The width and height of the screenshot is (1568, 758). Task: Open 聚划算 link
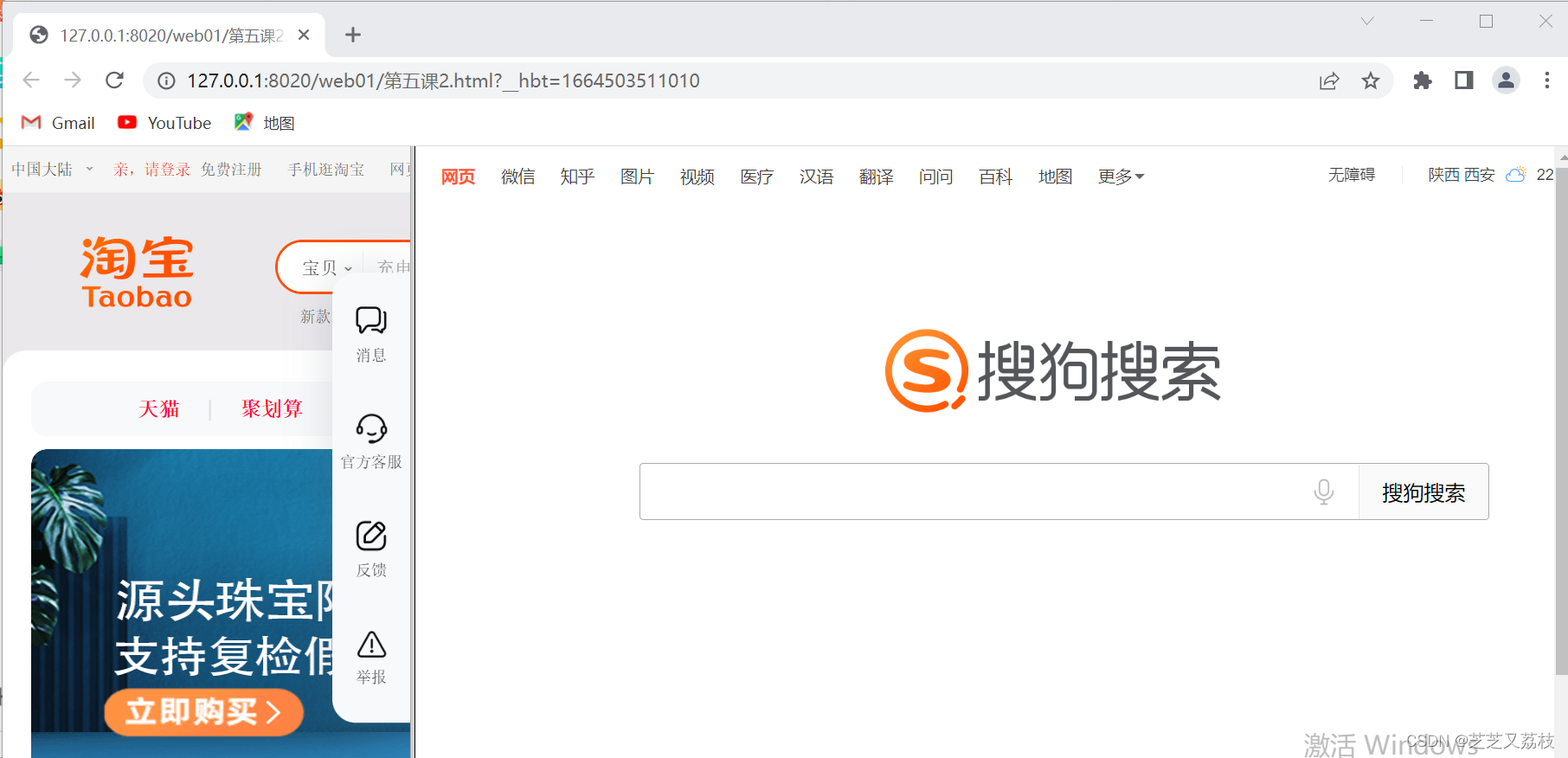coord(272,408)
